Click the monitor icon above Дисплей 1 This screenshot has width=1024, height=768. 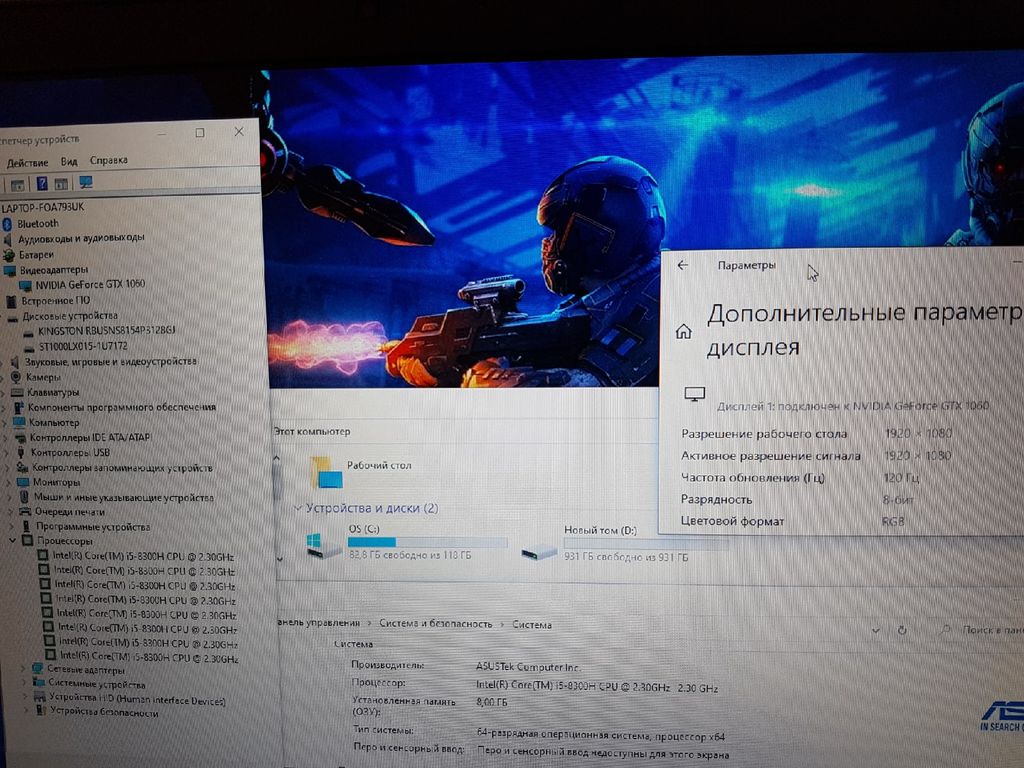coord(694,394)
